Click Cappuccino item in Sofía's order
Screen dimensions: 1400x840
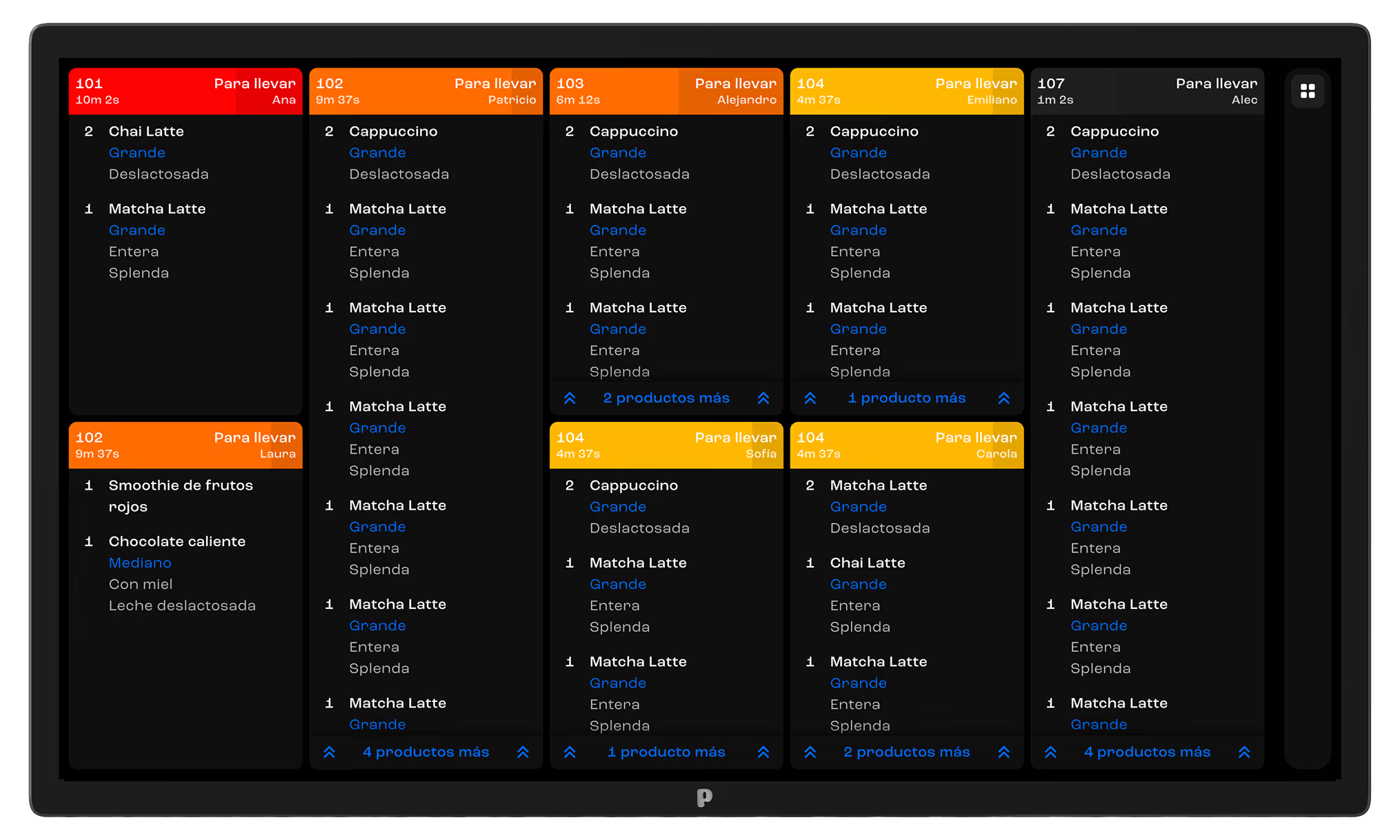[x=634, y=486]
